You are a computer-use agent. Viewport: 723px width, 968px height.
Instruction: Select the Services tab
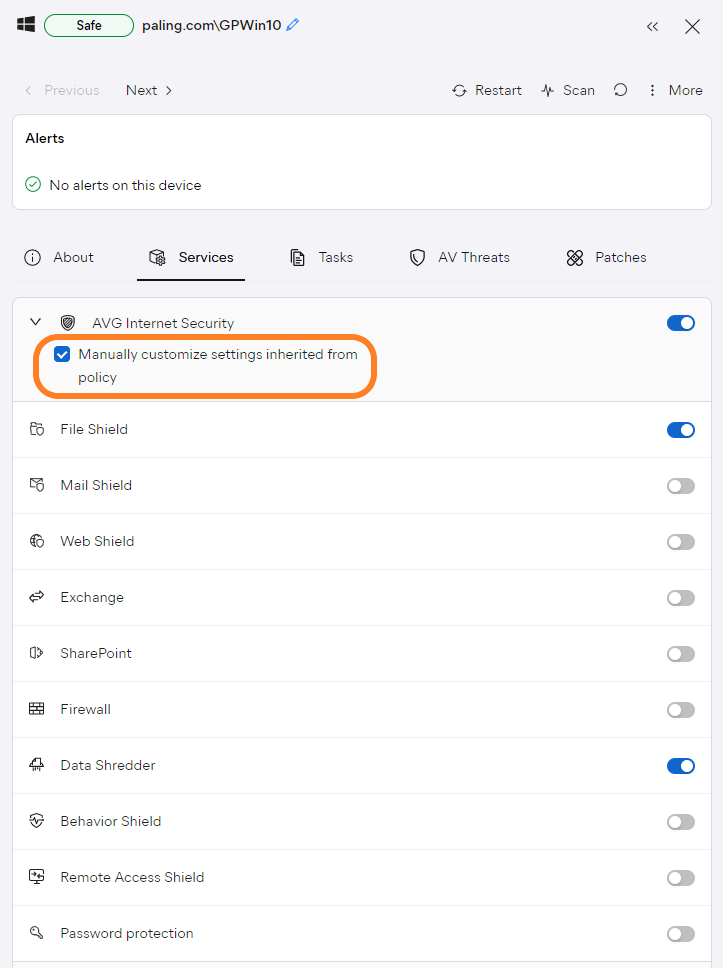(x=191, y=257)
